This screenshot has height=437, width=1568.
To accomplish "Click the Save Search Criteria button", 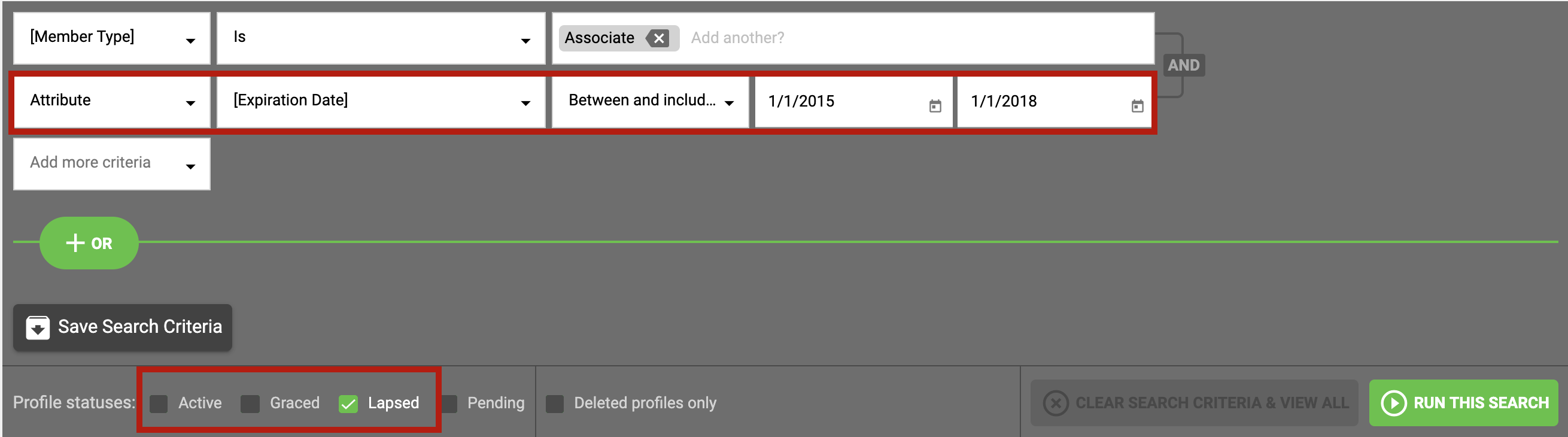I will (121, 327).
